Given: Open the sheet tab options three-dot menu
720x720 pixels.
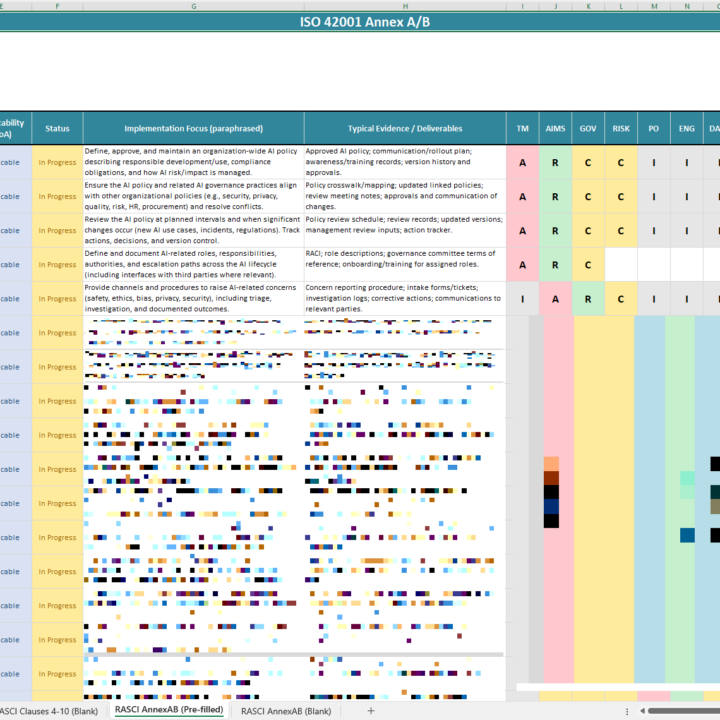Looking at the screenshot, I should pyautogui.click(x=627, y=711).
